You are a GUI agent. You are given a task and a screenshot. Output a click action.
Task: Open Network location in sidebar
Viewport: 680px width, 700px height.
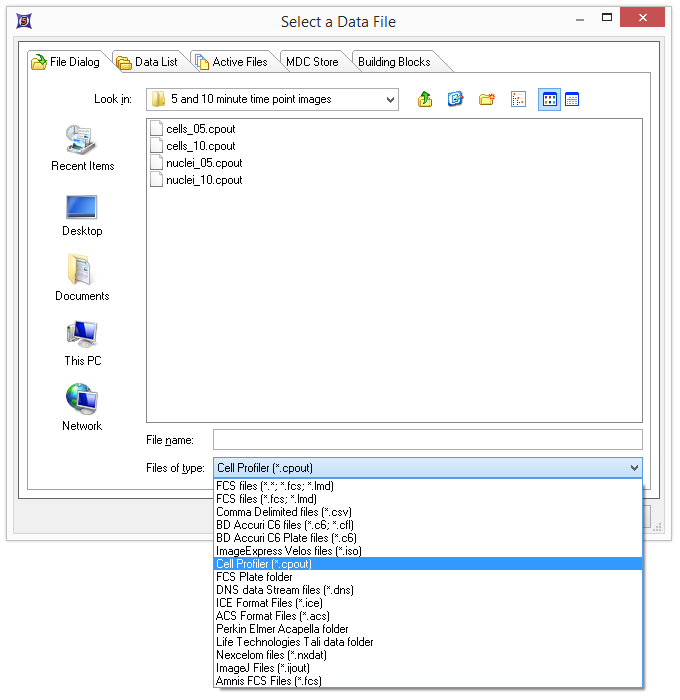82,408
